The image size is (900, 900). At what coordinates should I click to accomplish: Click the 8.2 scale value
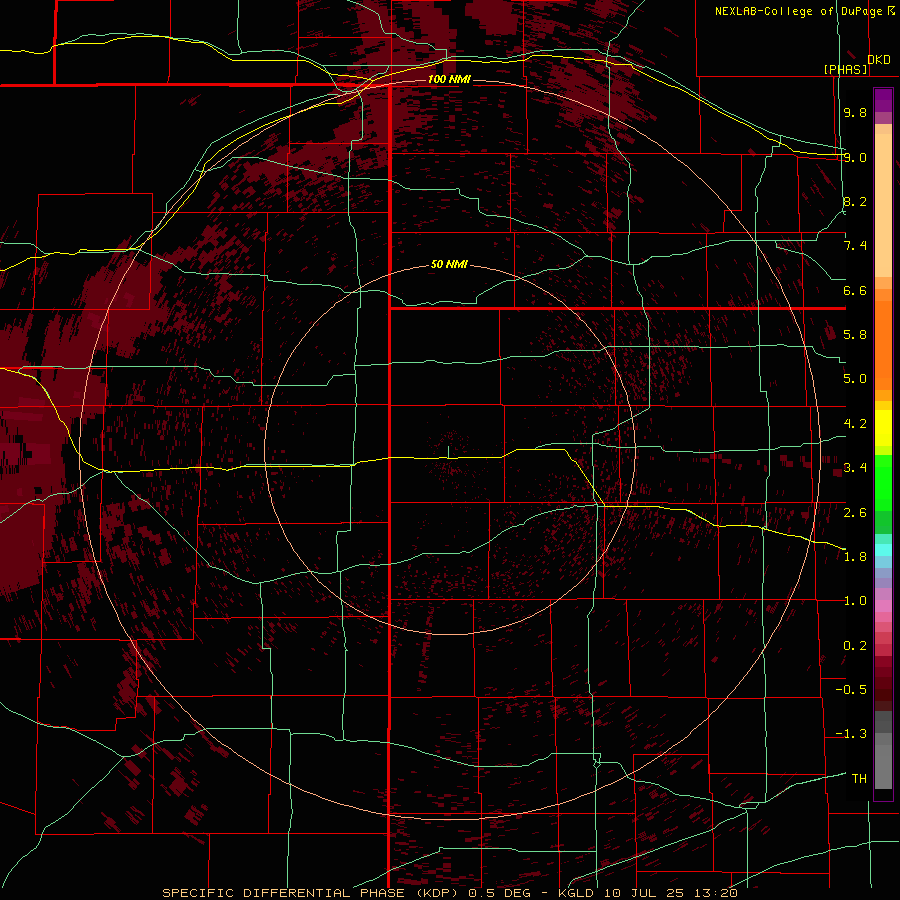tap(855, 201)
